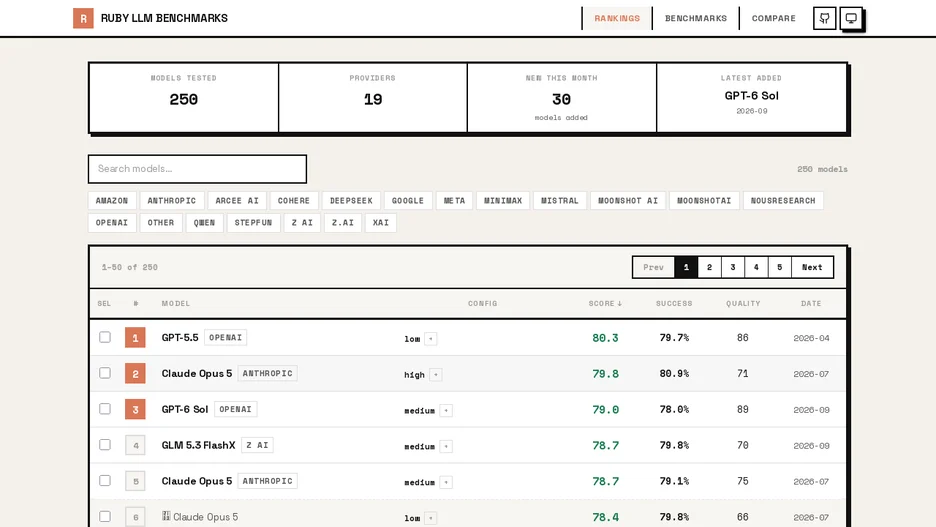Click the Z AI tag beside GLM 5.3 FlashX
936x527 pixels.
[257, 445]
